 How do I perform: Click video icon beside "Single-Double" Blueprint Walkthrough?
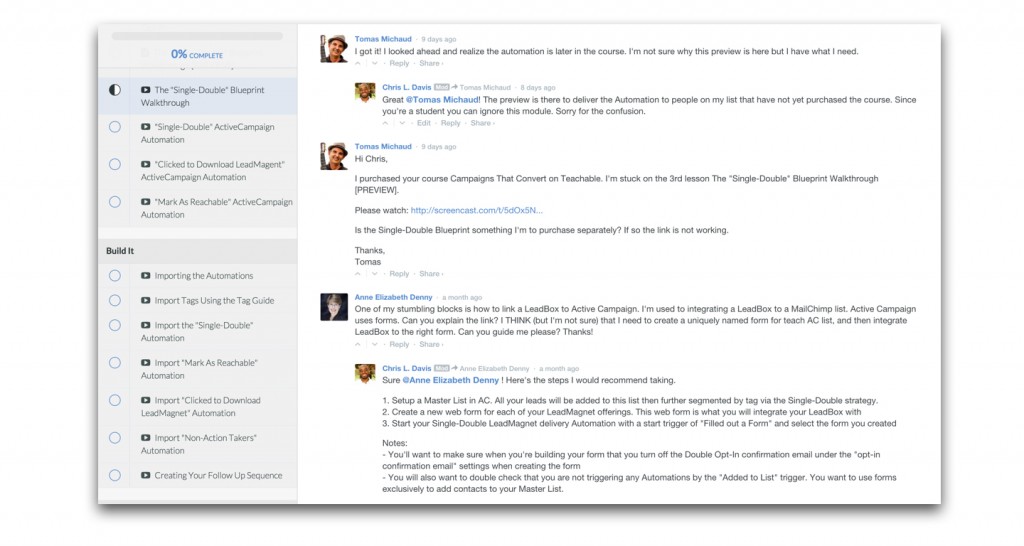pos(146,90)
